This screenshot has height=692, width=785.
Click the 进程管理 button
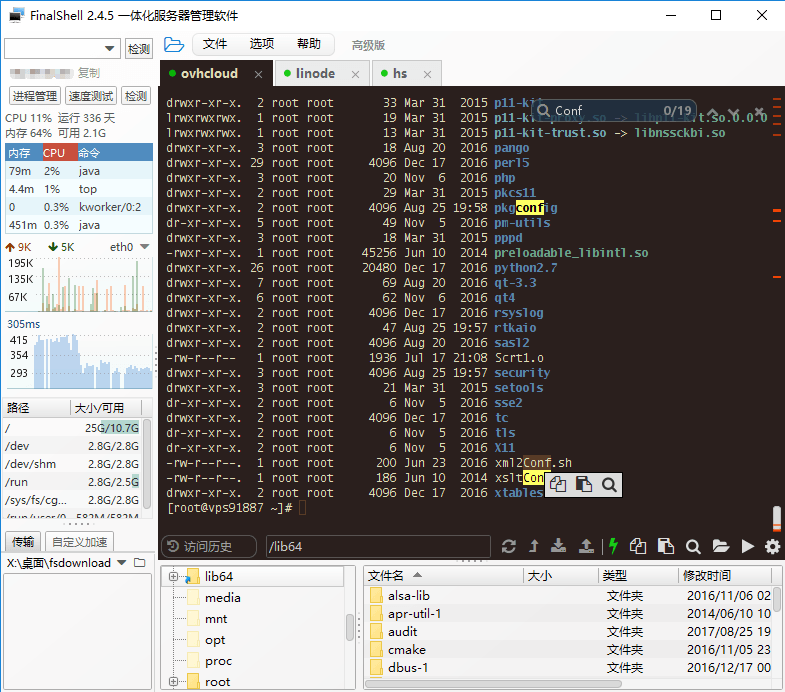point(34,96)
